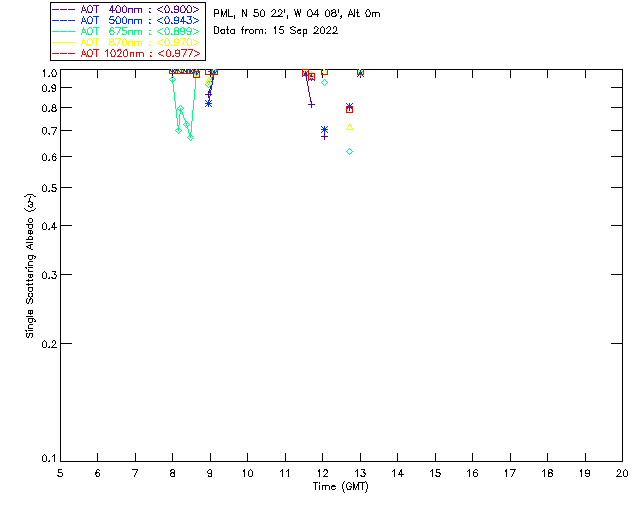Click the green diamond marker near 0.6
Screen dimensions: 640x512
pyautogui.click(x=349, y=151)
